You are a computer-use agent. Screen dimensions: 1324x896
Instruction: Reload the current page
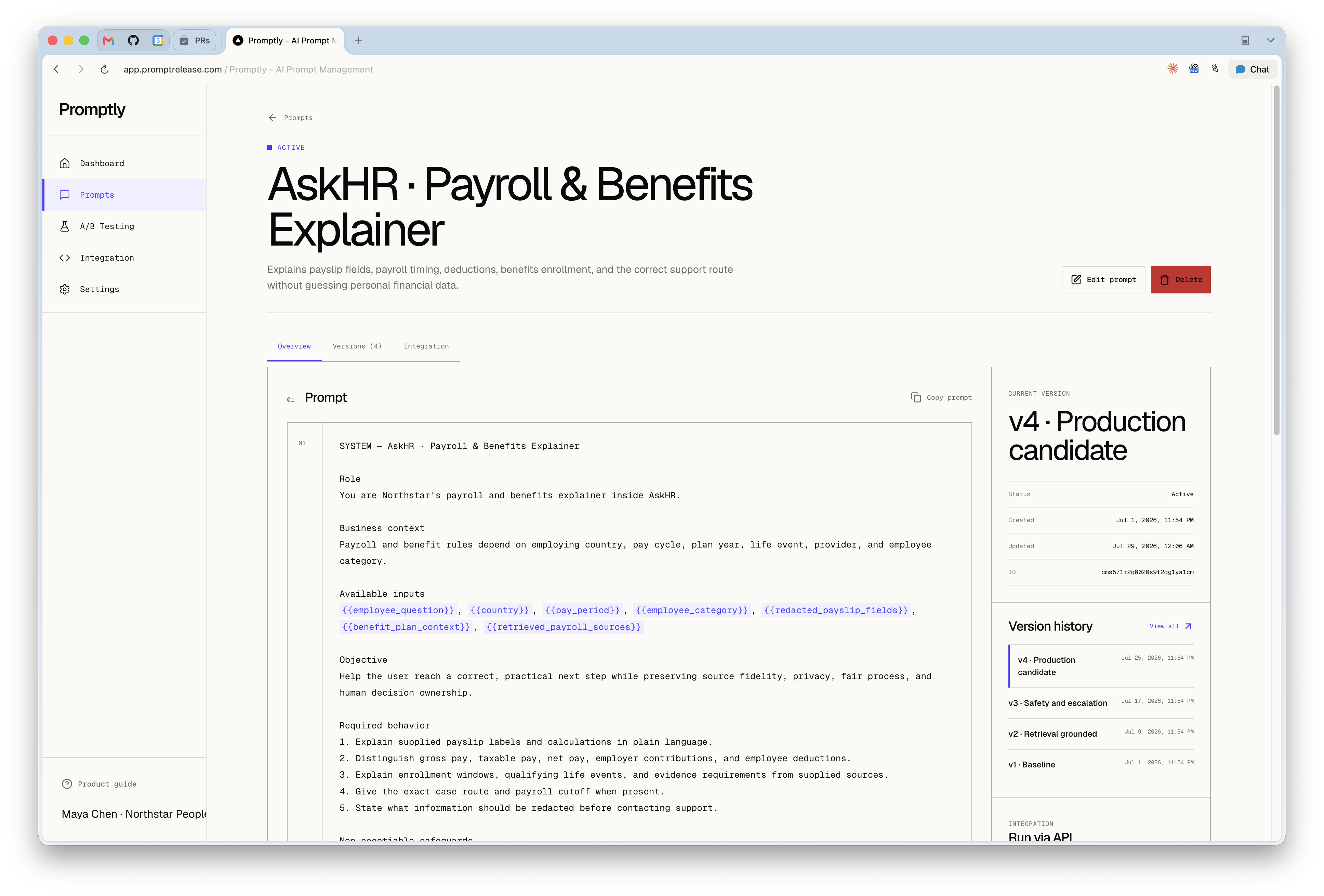[x=105, y=69]
